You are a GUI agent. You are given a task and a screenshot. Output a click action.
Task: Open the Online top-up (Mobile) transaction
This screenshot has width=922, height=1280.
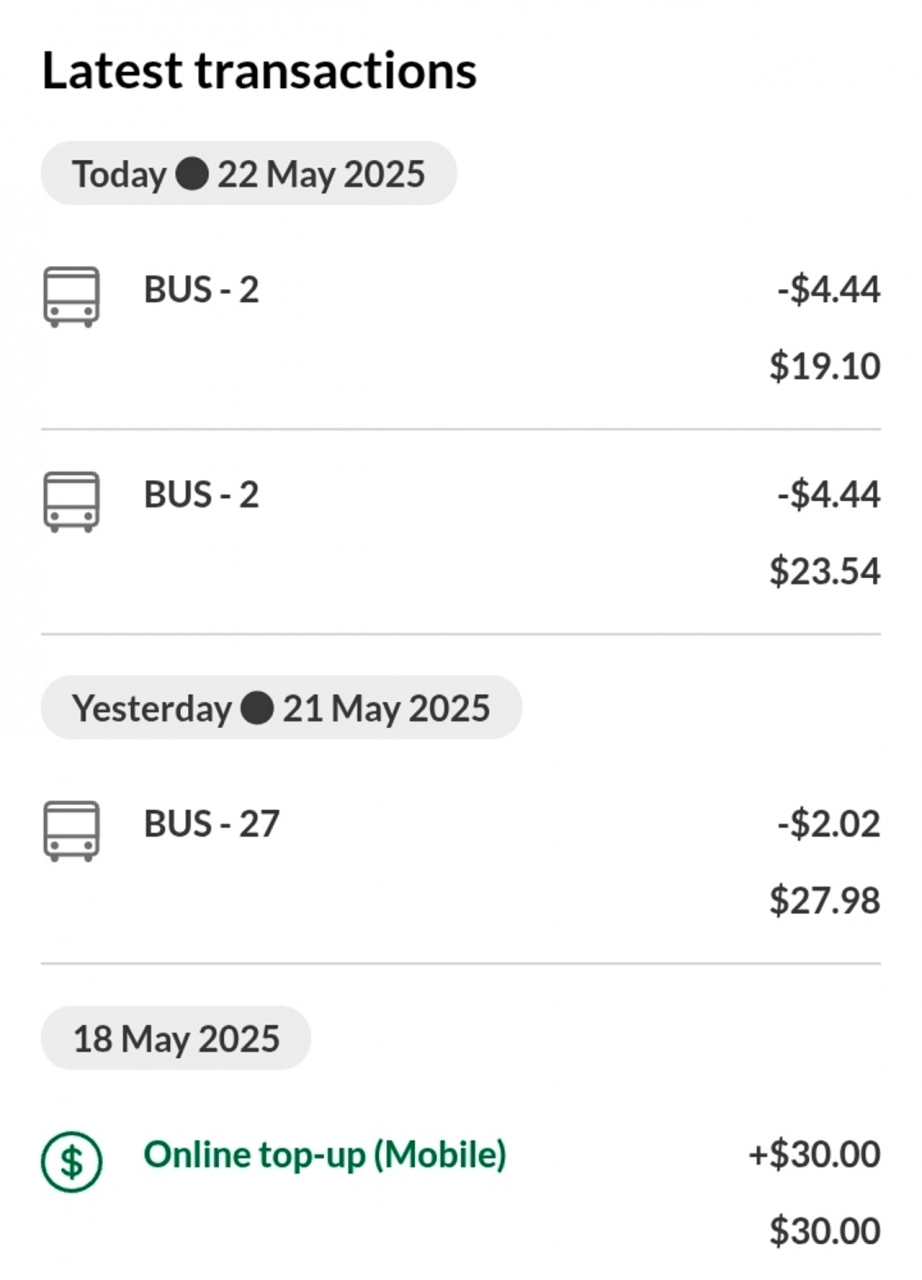click(325, 1155)
